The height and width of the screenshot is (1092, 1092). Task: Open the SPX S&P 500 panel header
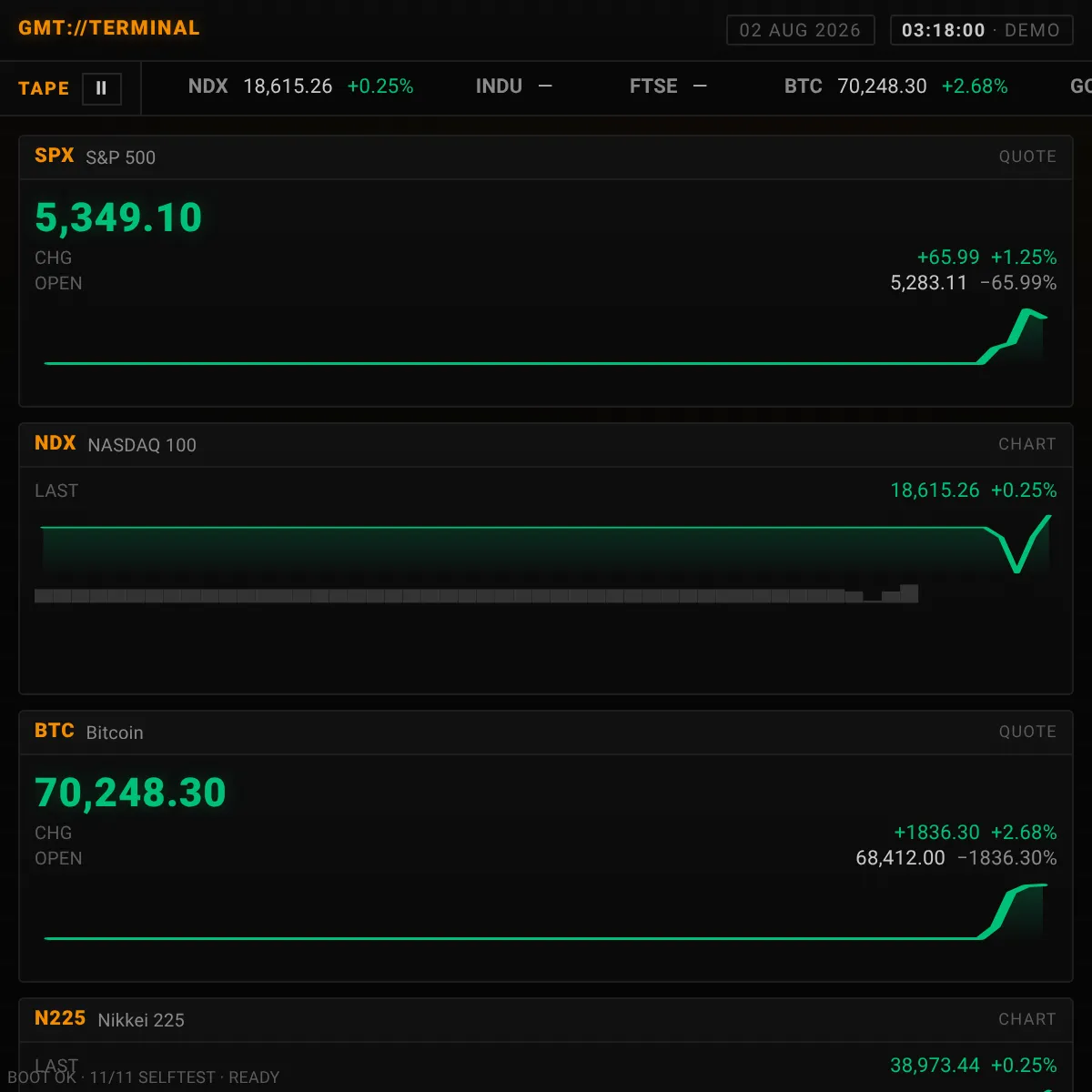546,157
